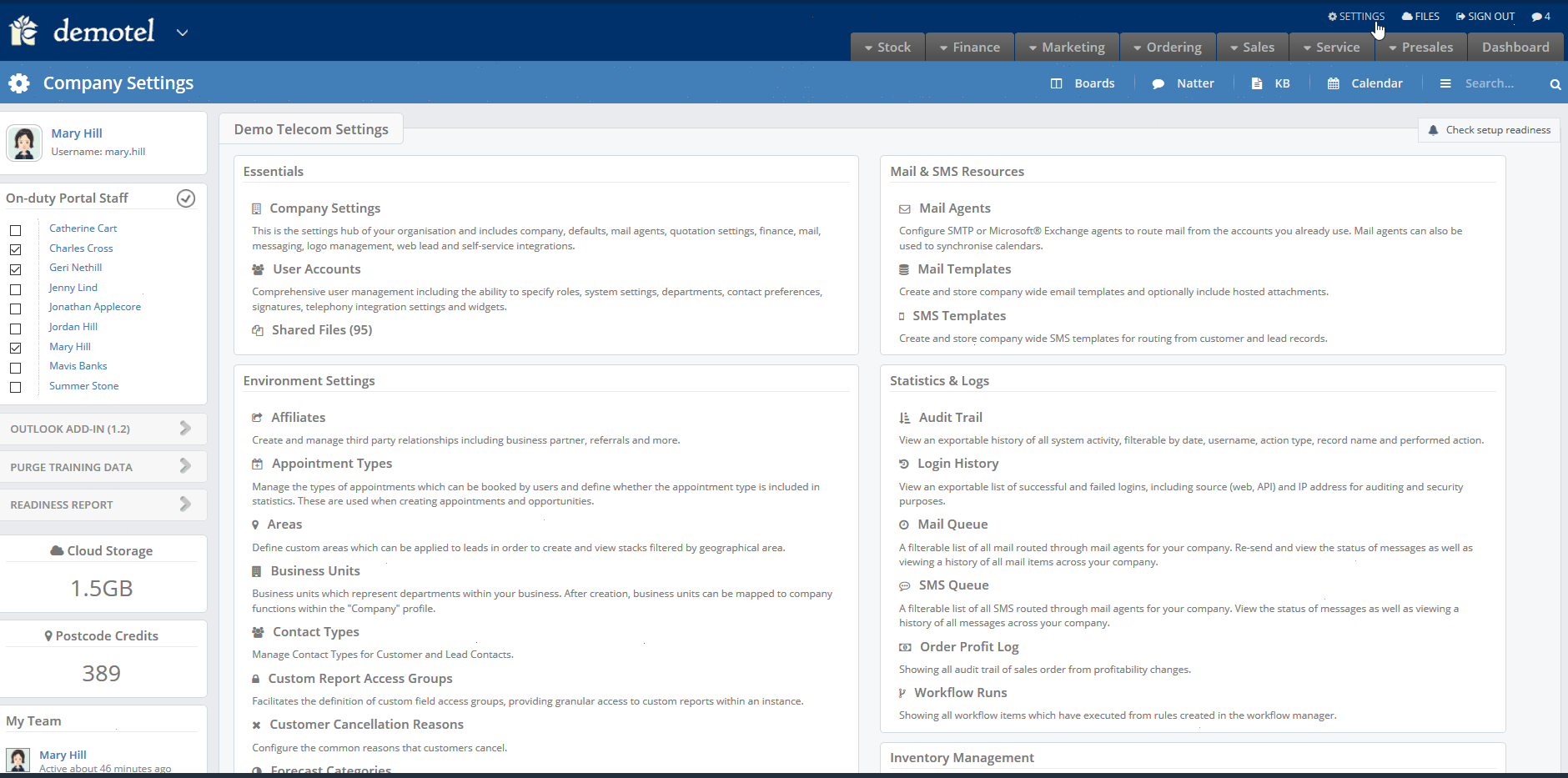
Task: Click SIGN OUT in the top bar
Action: click(x=1485, y=17)
